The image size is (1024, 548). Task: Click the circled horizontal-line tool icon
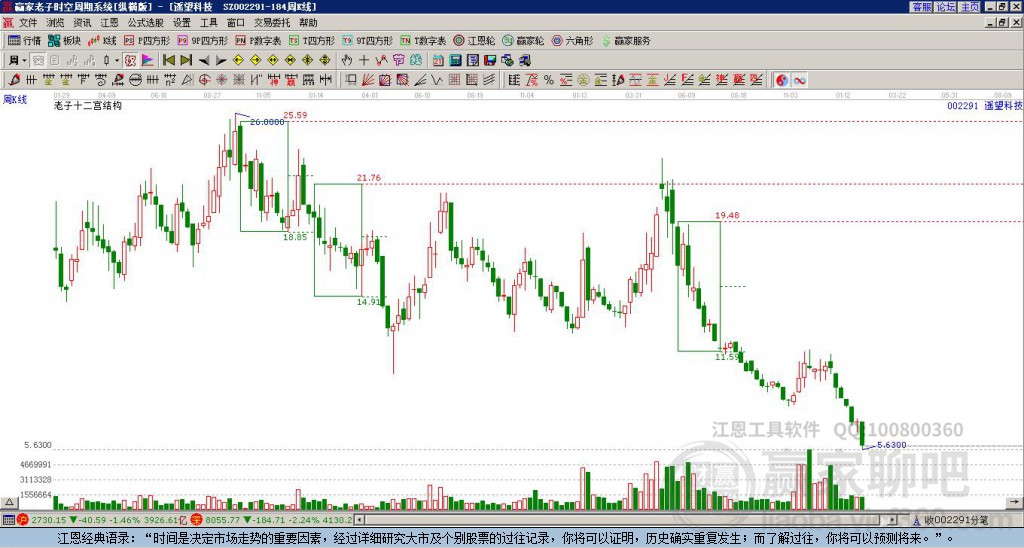(x=135, y=80)
